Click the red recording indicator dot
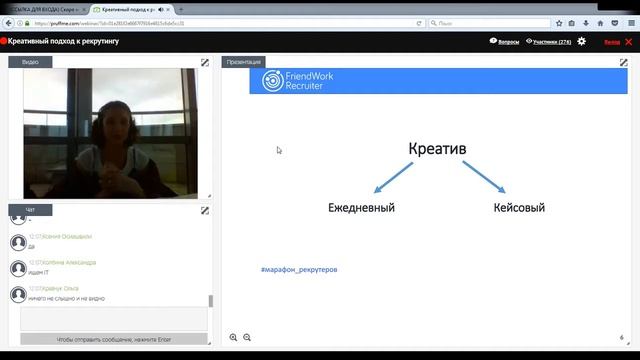The width and height of the screenshot is (640, 360). click(x=4, y=41)
